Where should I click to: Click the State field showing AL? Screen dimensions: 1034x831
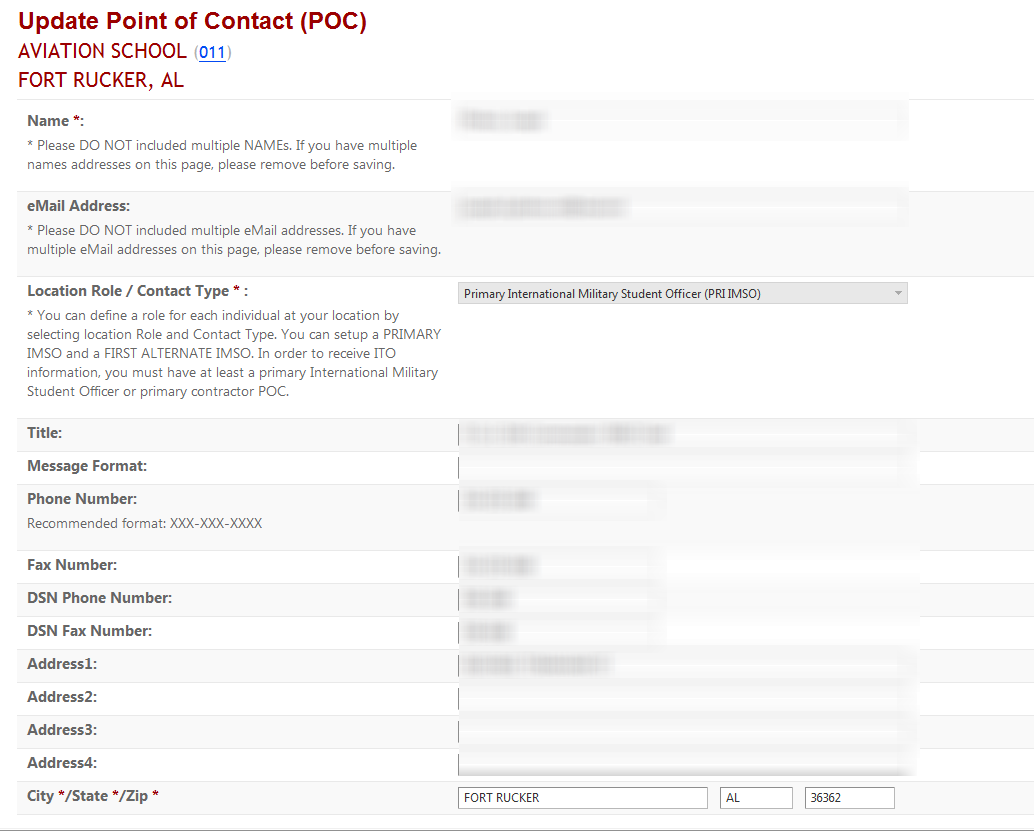(x=756, y=798)
